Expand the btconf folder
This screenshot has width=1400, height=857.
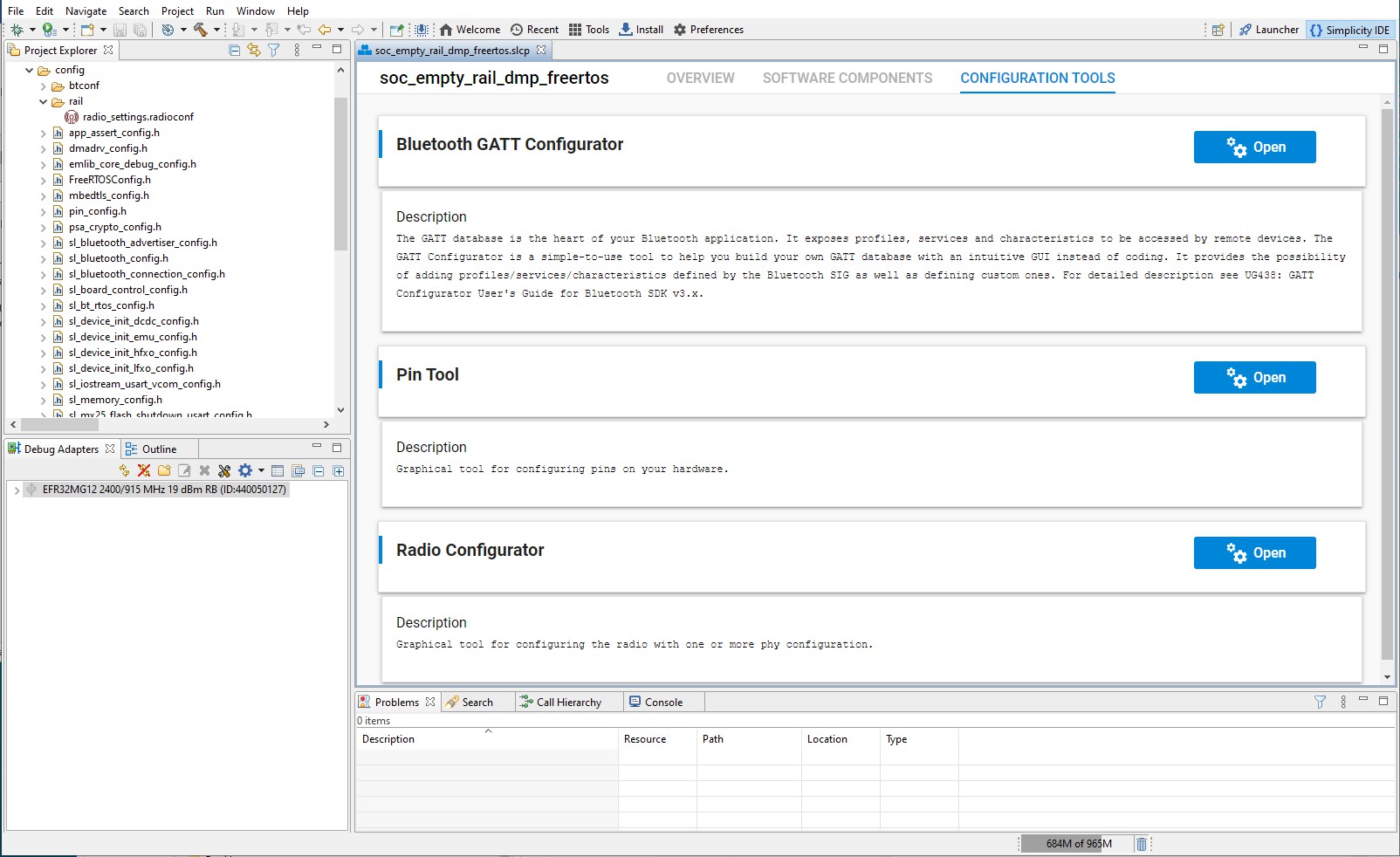pyautogui.click(x=44, y=86)
